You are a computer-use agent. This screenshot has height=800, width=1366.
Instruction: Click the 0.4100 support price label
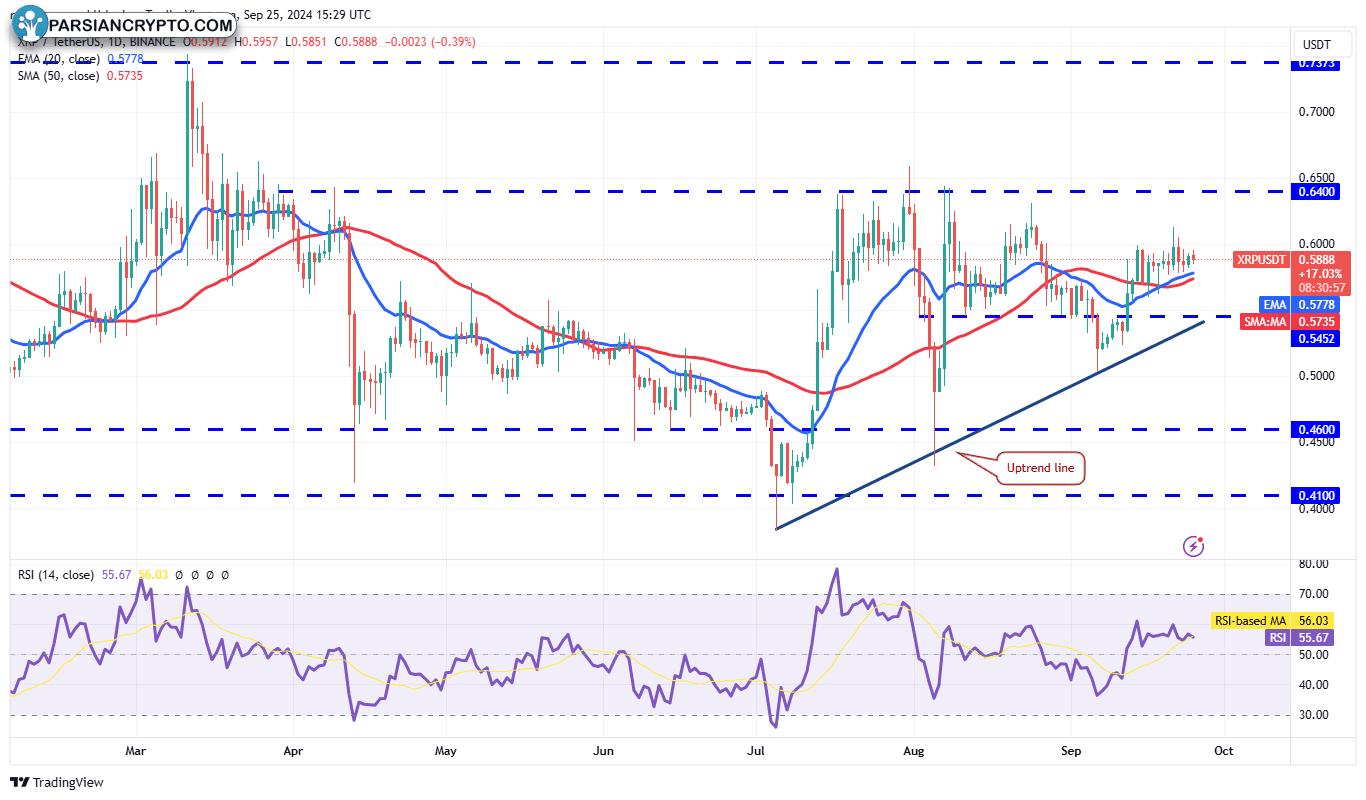(1316, 495)
